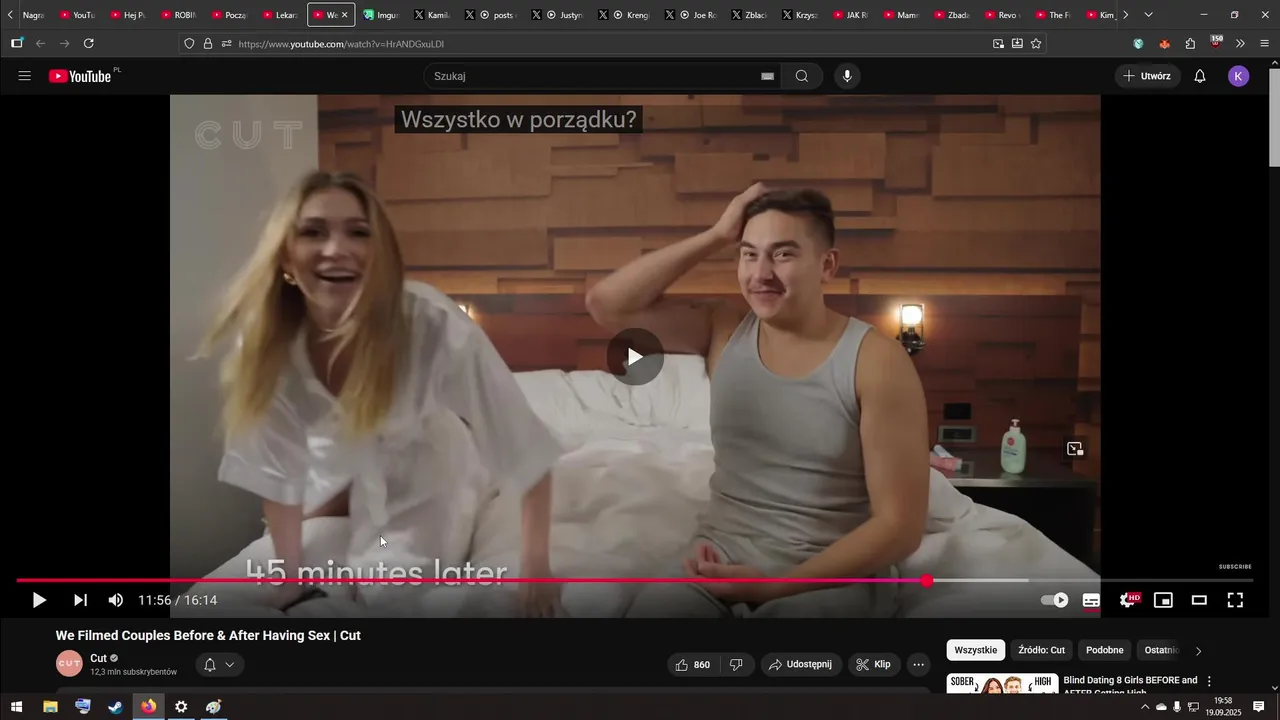Select the Źródło: Cut filter chip

tap(1041, 650)
